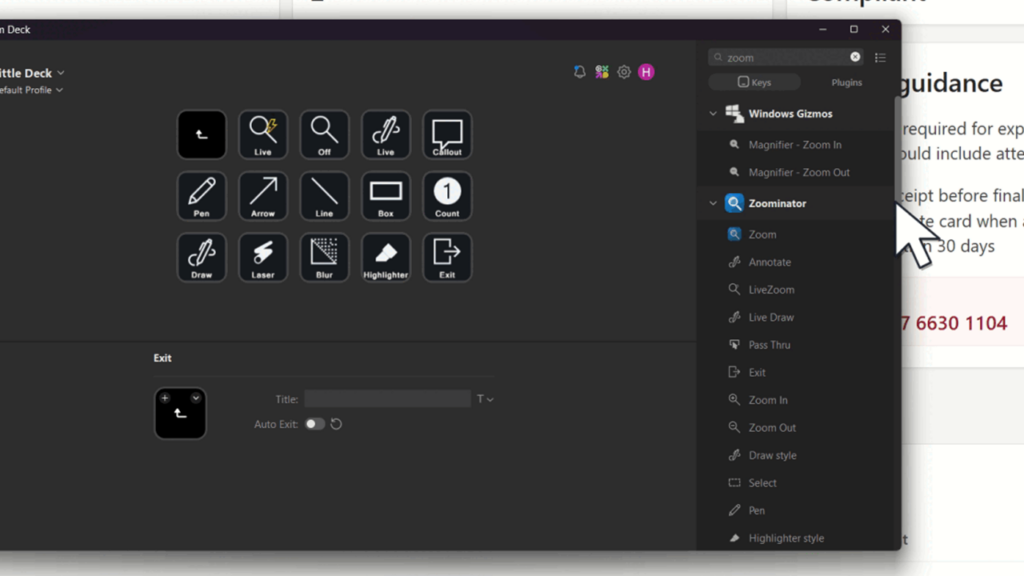Open notifications bell icon
1024x576 pixels.
click(x=579, y=72)
